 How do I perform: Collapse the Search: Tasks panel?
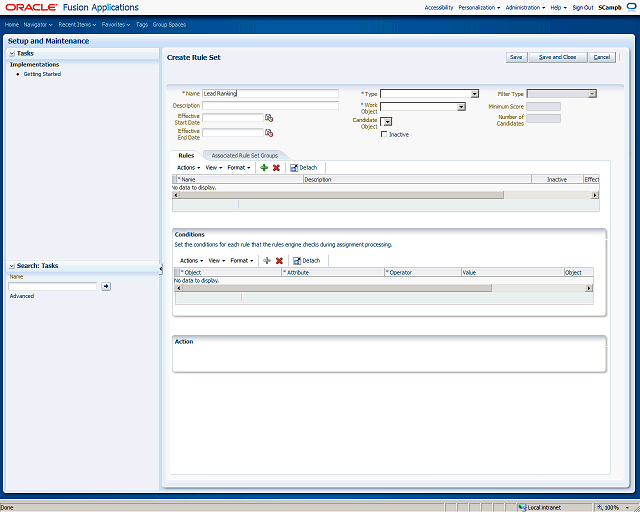click(x=12, y=266)
